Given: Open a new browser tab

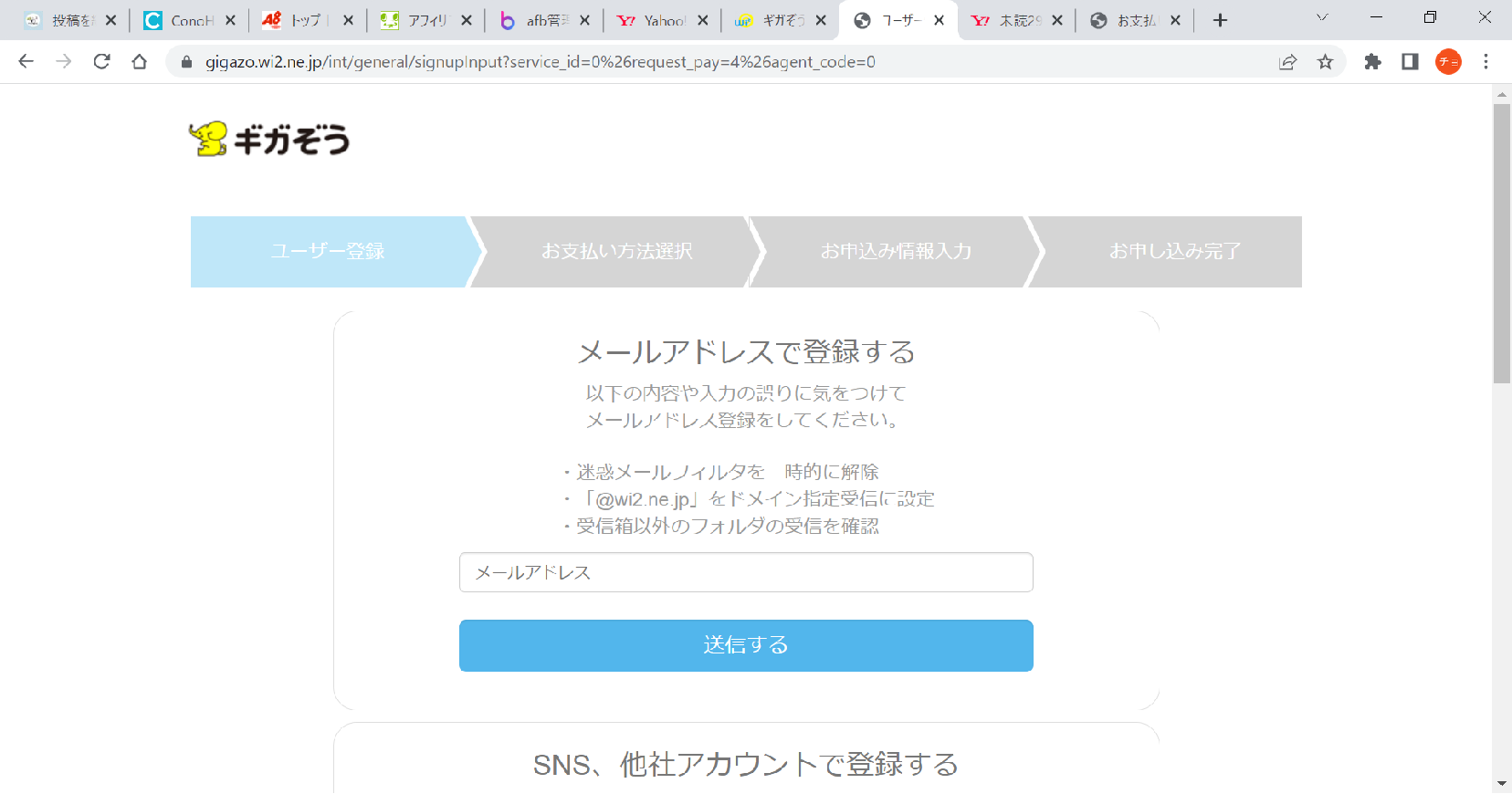Looking at the screenshot, I should [1220, 20].
